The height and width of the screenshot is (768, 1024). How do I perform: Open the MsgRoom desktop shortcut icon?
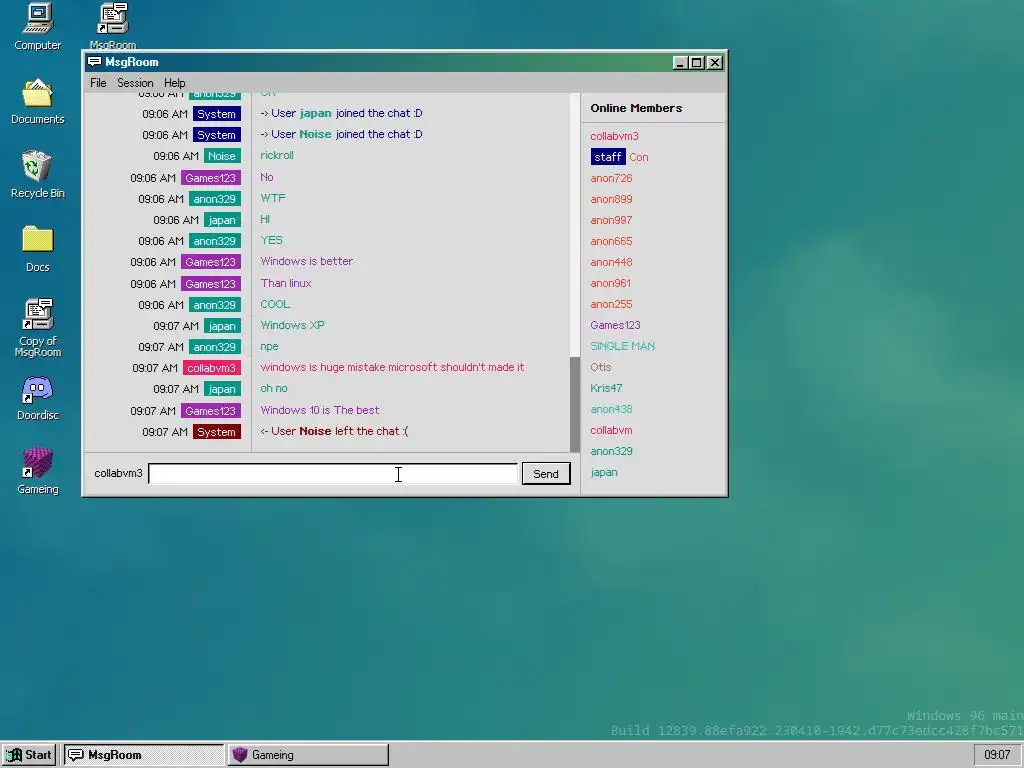(112, 26)
